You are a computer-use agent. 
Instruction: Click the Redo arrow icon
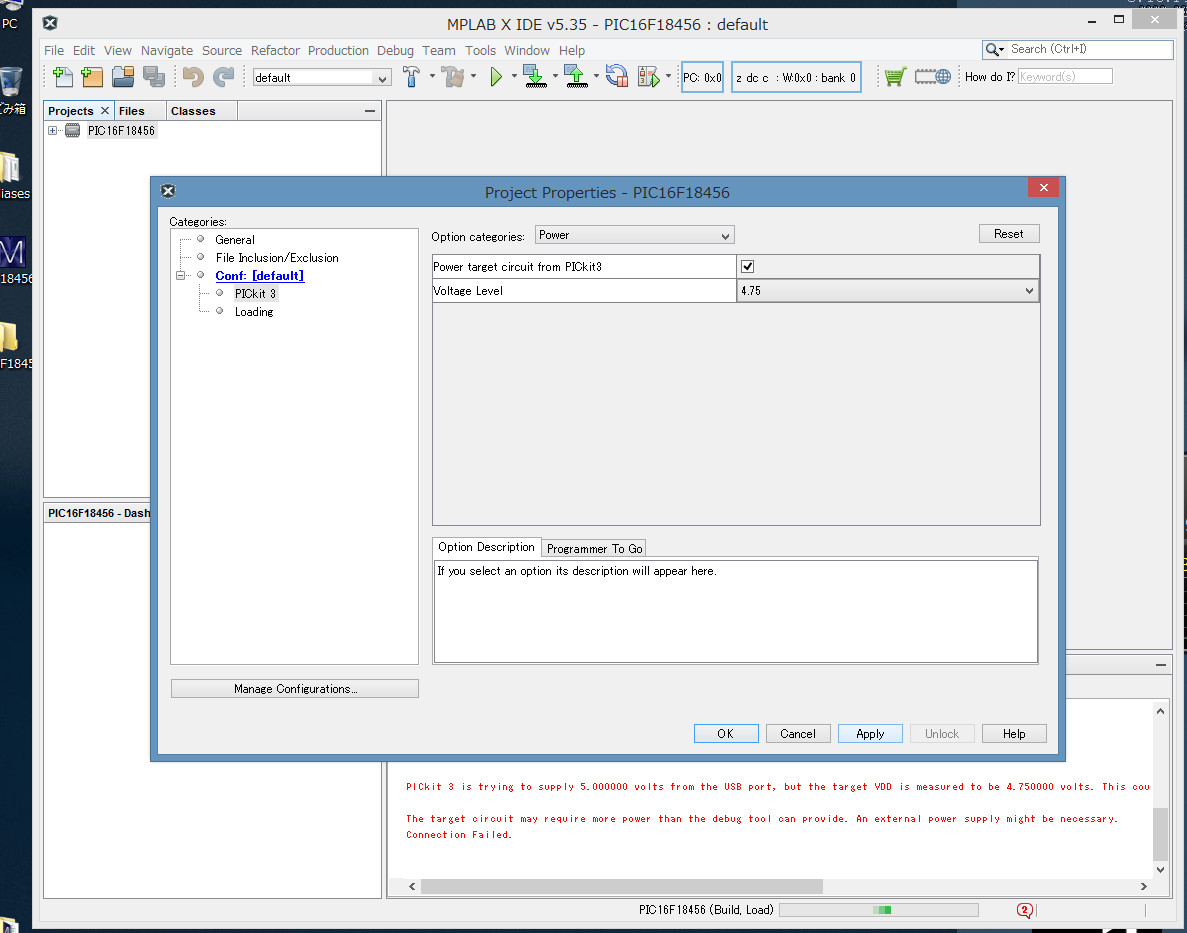223,76
